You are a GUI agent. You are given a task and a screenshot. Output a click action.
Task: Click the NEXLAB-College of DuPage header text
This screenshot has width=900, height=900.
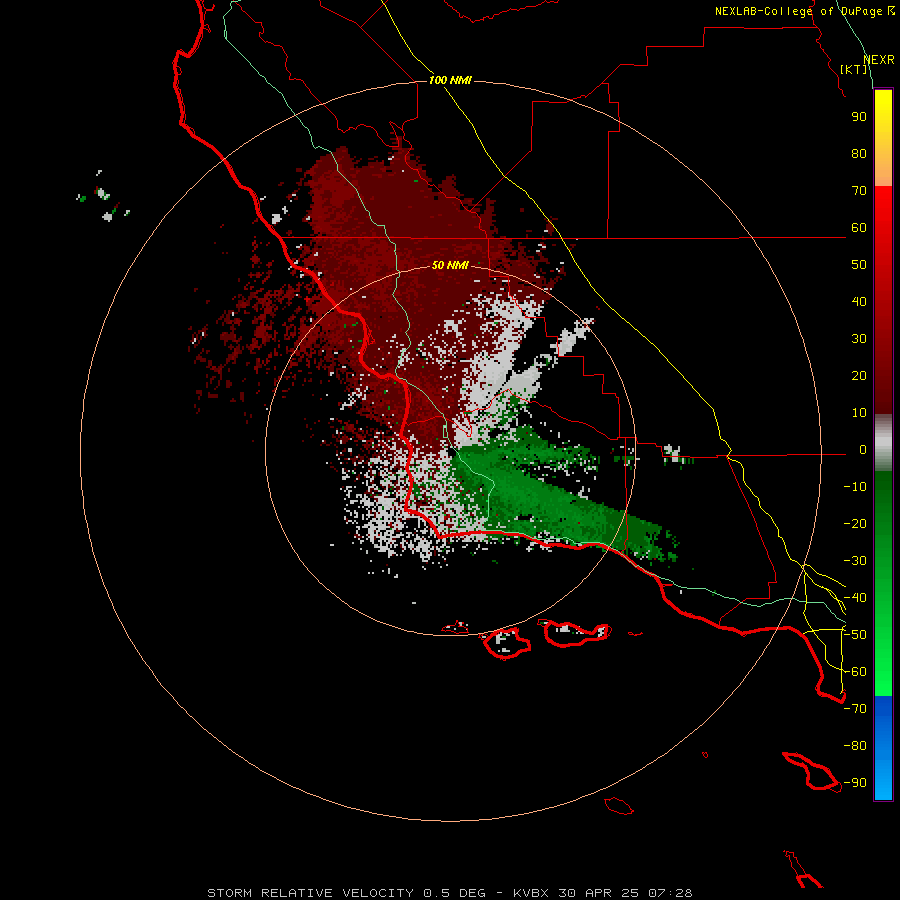coord(804,11)
